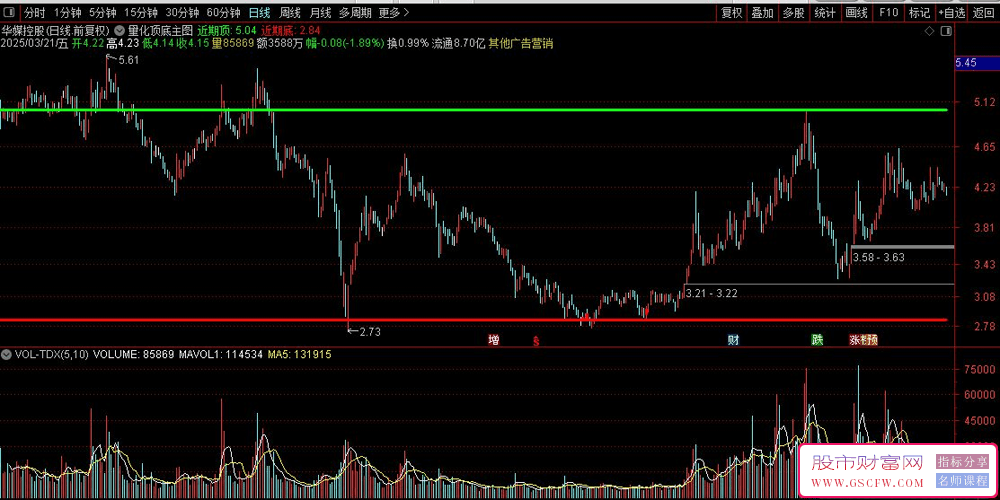Click the 5.61 high price annotation

[x=128, y=60]
